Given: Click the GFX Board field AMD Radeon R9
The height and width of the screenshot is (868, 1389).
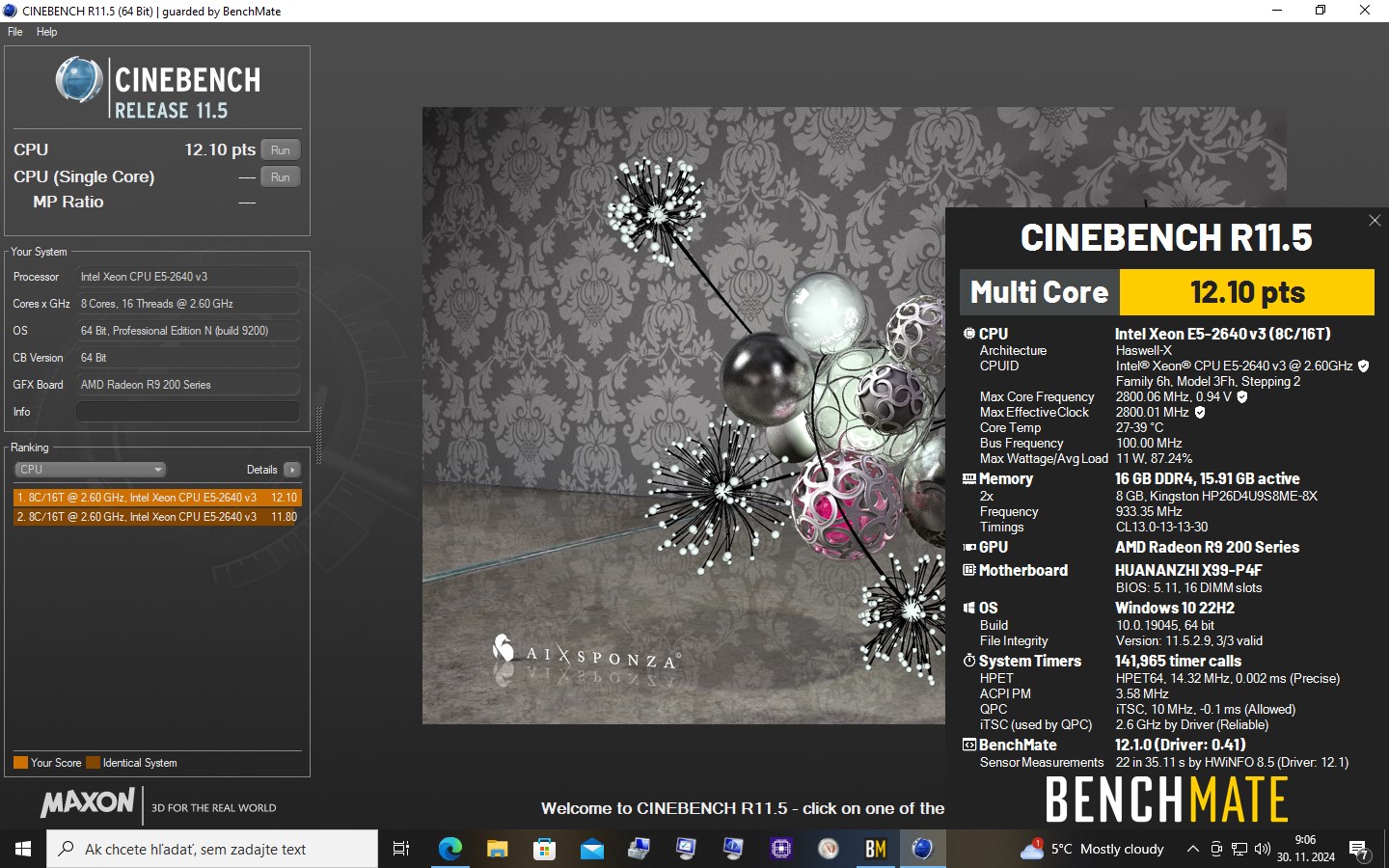Looking at the screenshot, I should (x=188, y=385).
